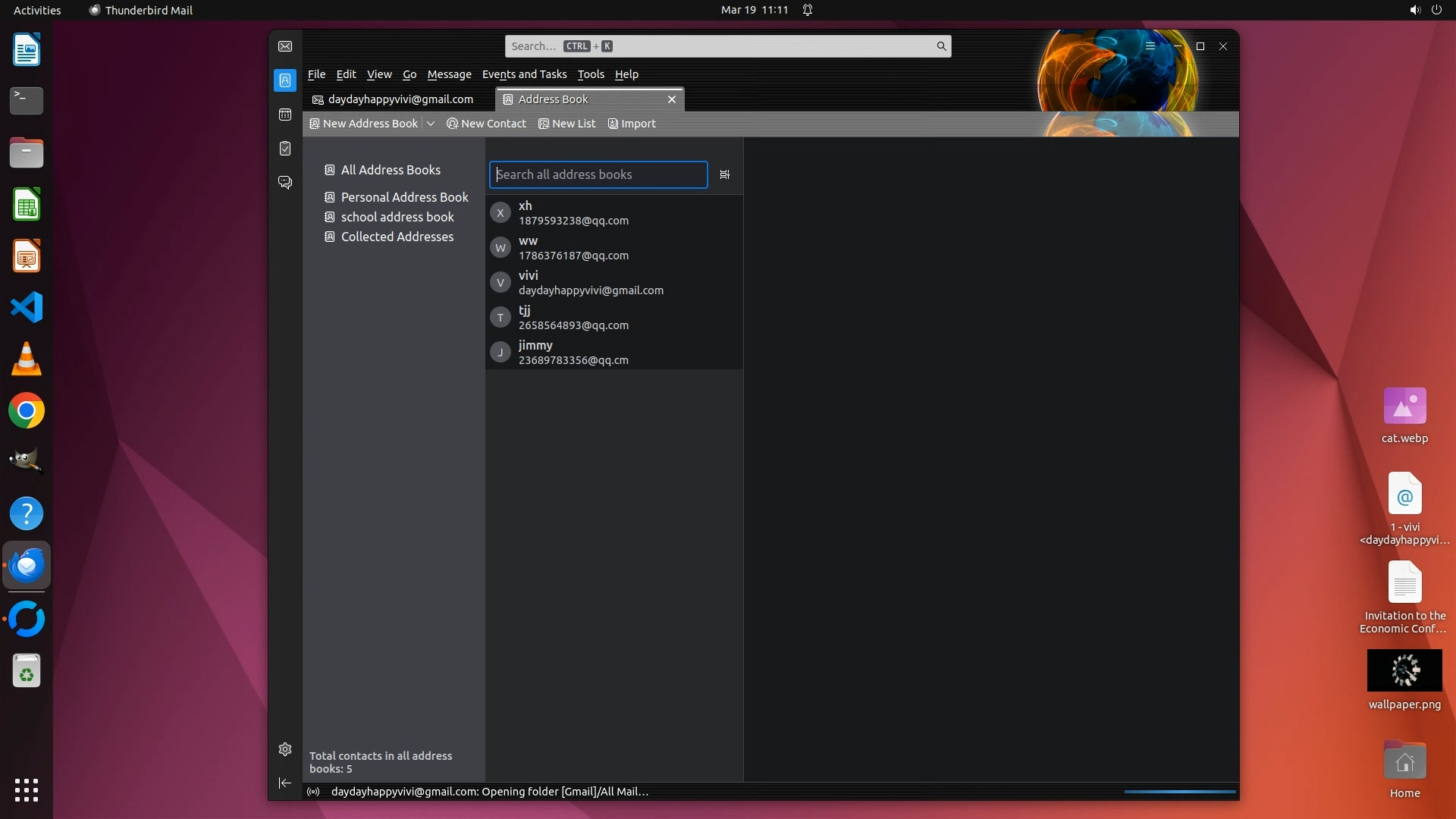1456x819 pixels.
Task: Collapse the spaces toolbar
Action: pos(285,783)
